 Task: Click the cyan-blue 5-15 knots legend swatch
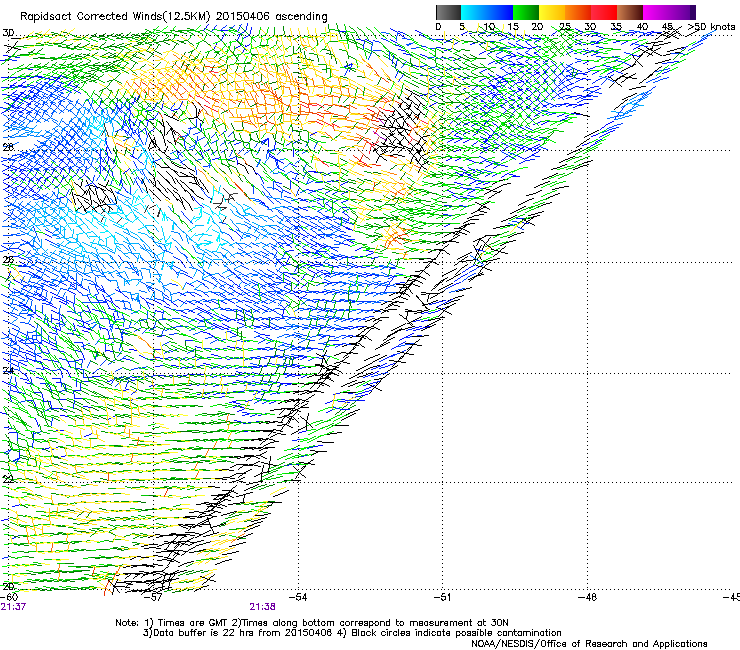click(487, 12)
